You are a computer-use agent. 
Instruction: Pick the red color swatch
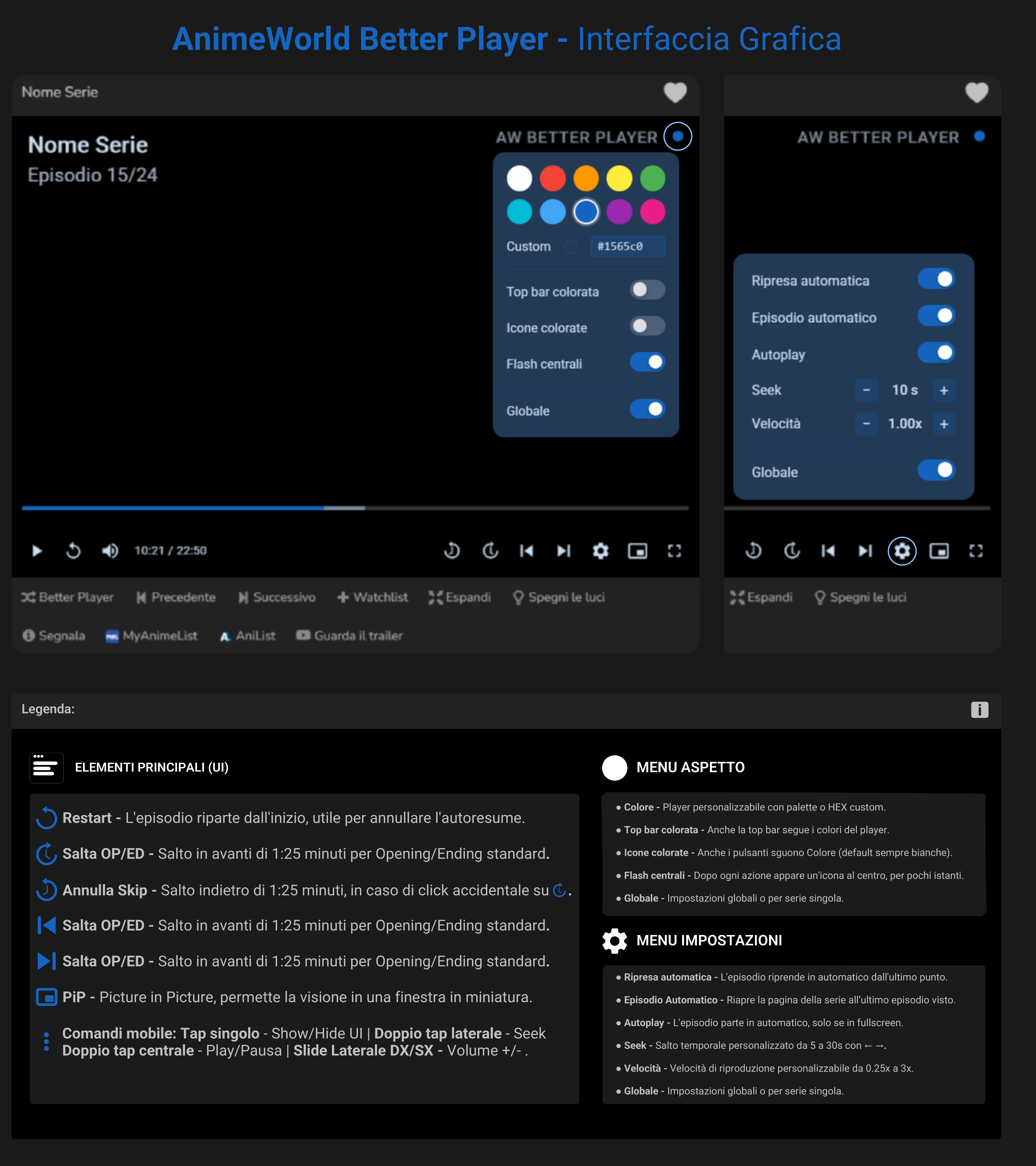(x=553, y=179)
